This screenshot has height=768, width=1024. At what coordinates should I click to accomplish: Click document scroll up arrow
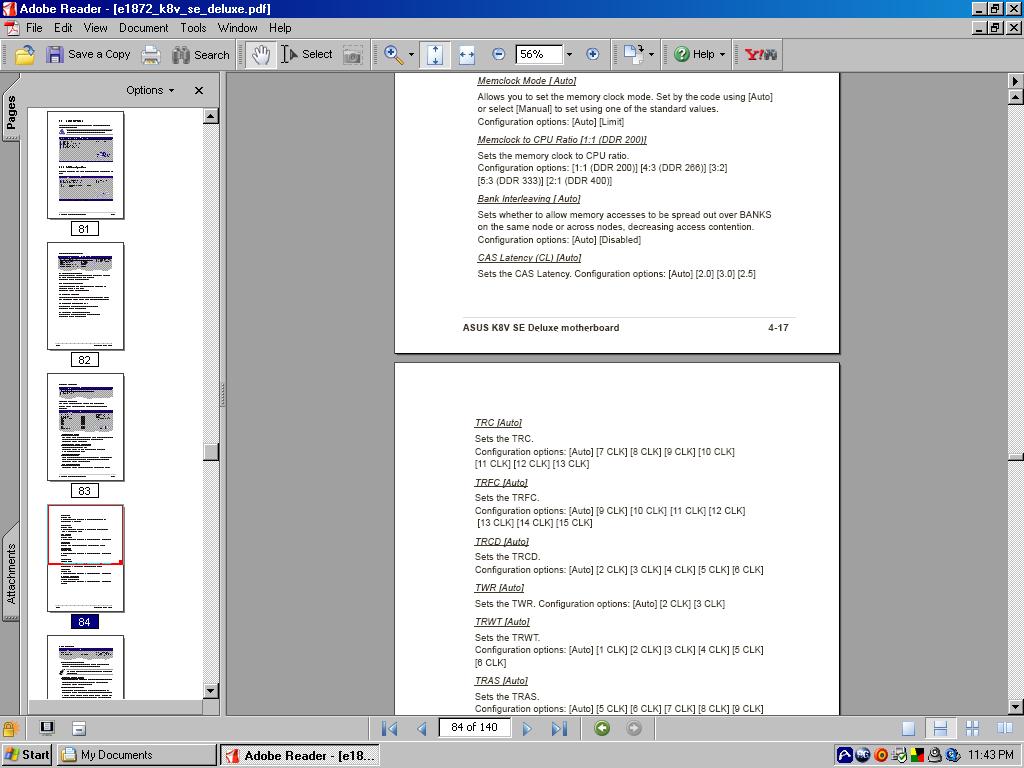click(x=1016, y=98)
